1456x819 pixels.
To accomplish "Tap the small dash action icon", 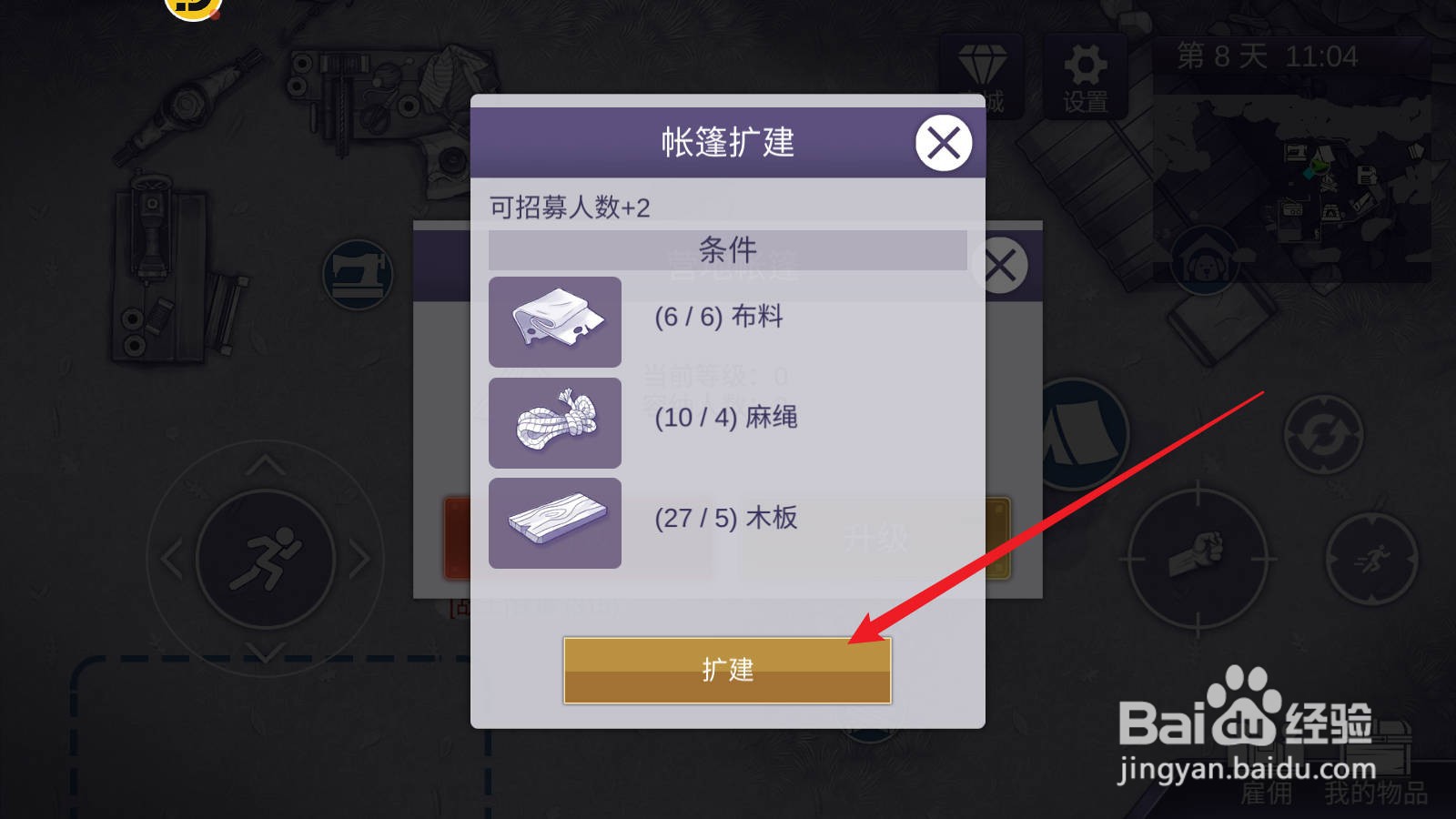I will [1371, 559].
